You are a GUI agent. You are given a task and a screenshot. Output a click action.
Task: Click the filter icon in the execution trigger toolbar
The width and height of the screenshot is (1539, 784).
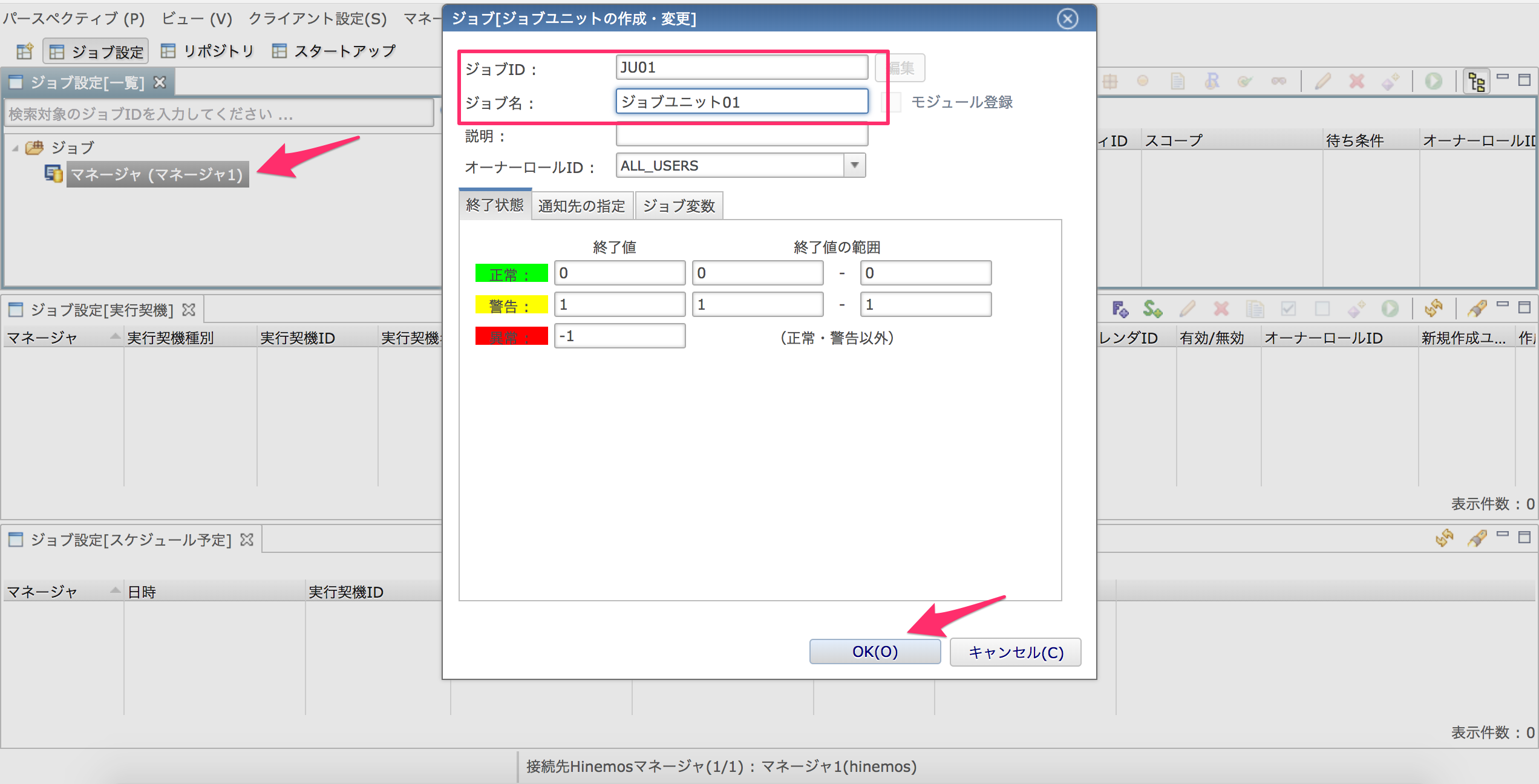[1477, 309]
